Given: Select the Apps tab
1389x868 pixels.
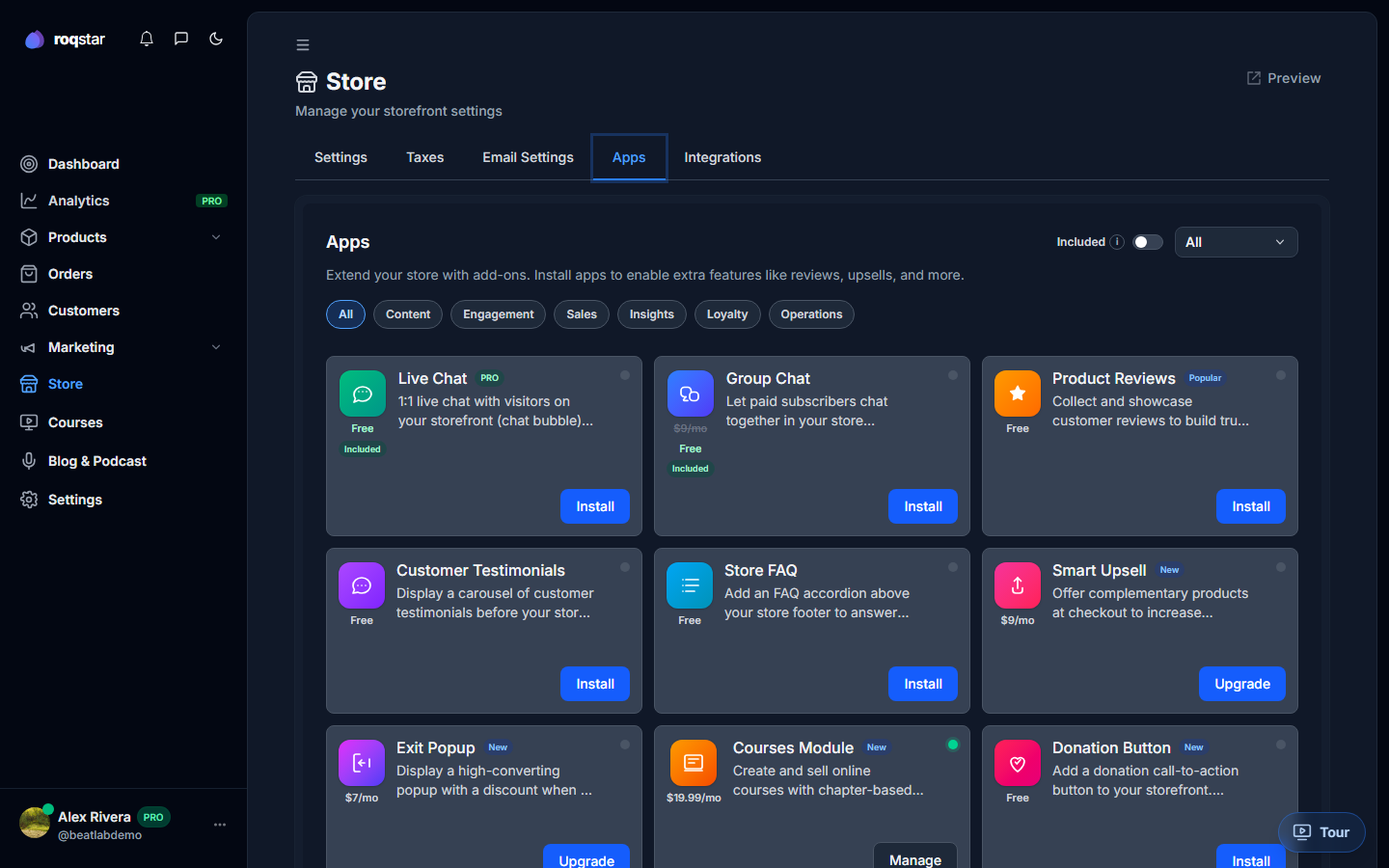Looking at the screenshot, I should [629, 157].
